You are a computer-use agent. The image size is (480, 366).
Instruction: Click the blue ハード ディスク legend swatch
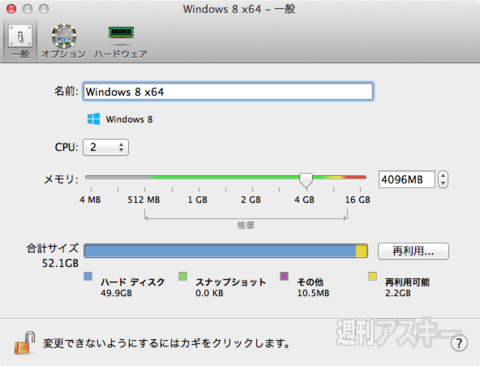88,276
